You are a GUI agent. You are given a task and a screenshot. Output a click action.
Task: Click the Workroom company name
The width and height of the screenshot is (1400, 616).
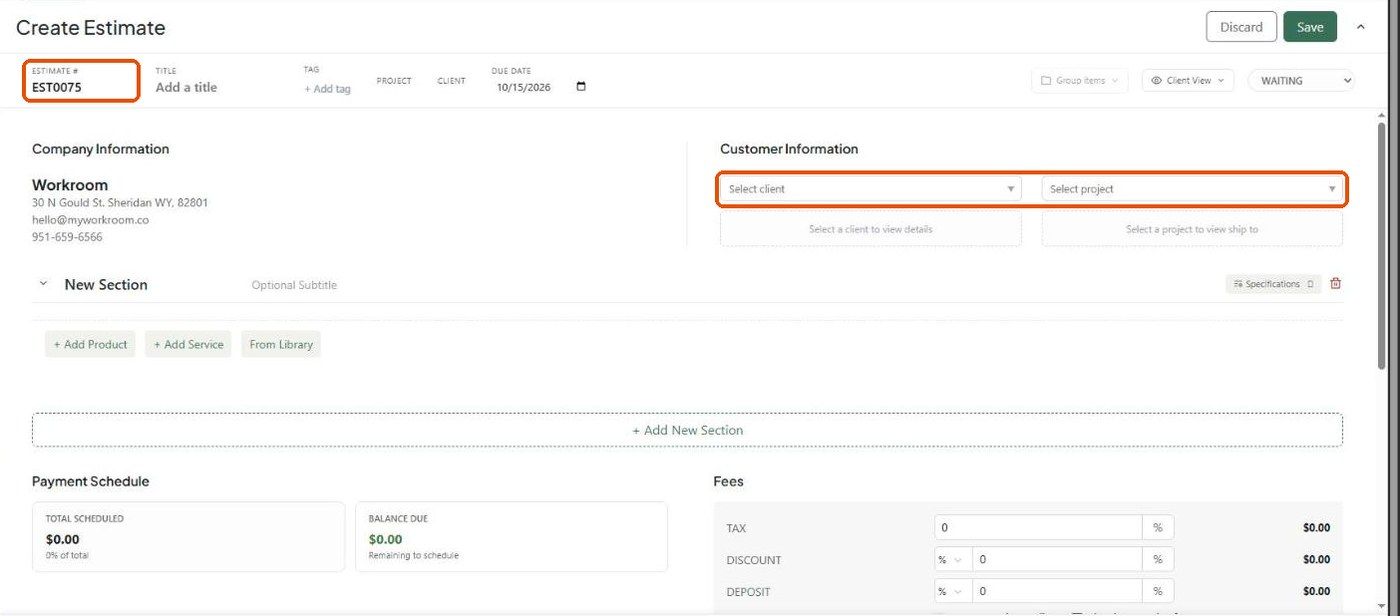pyautogui.click(x=70, y=185)
